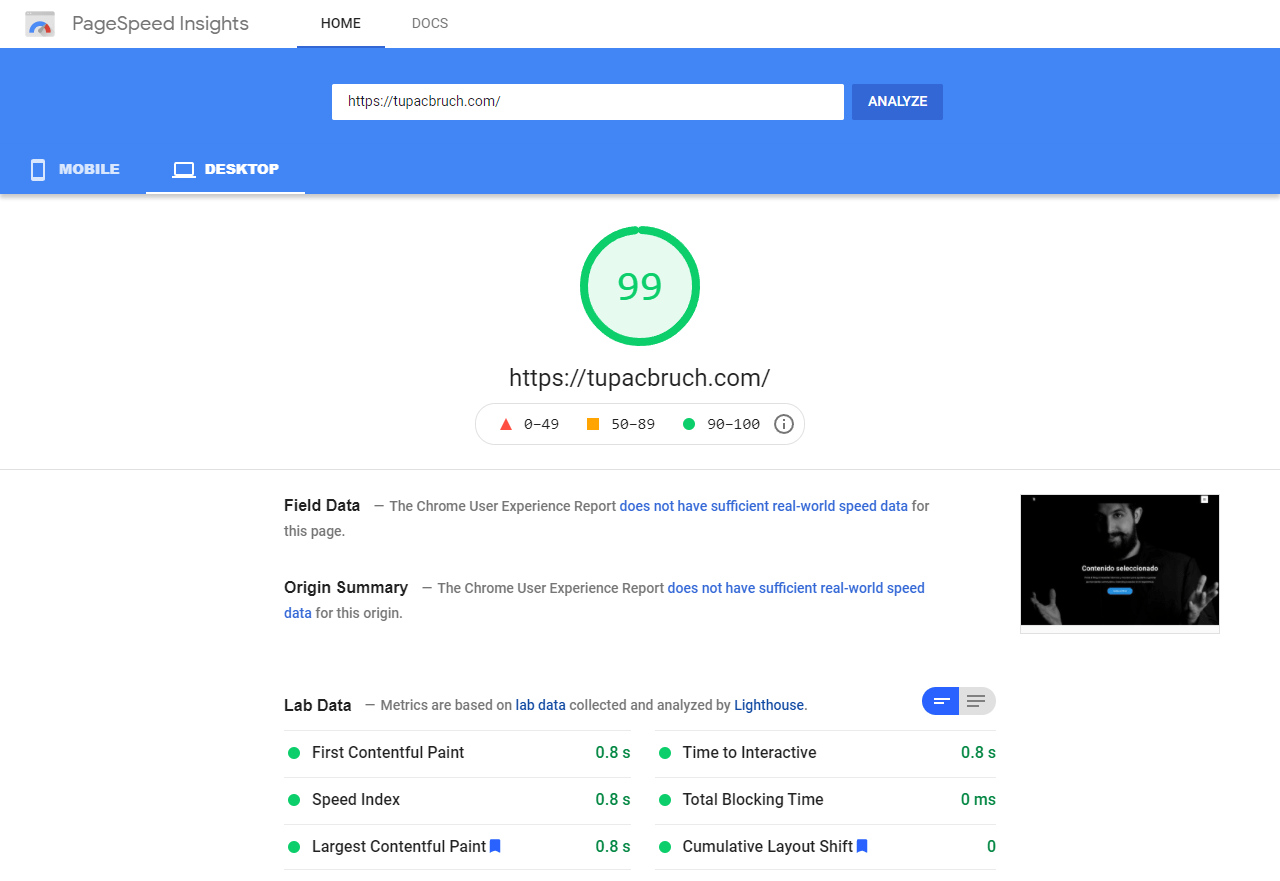Click the page screenshot thumbnail
Viewport: 1280px width, 881px height.
(1119, 560)
